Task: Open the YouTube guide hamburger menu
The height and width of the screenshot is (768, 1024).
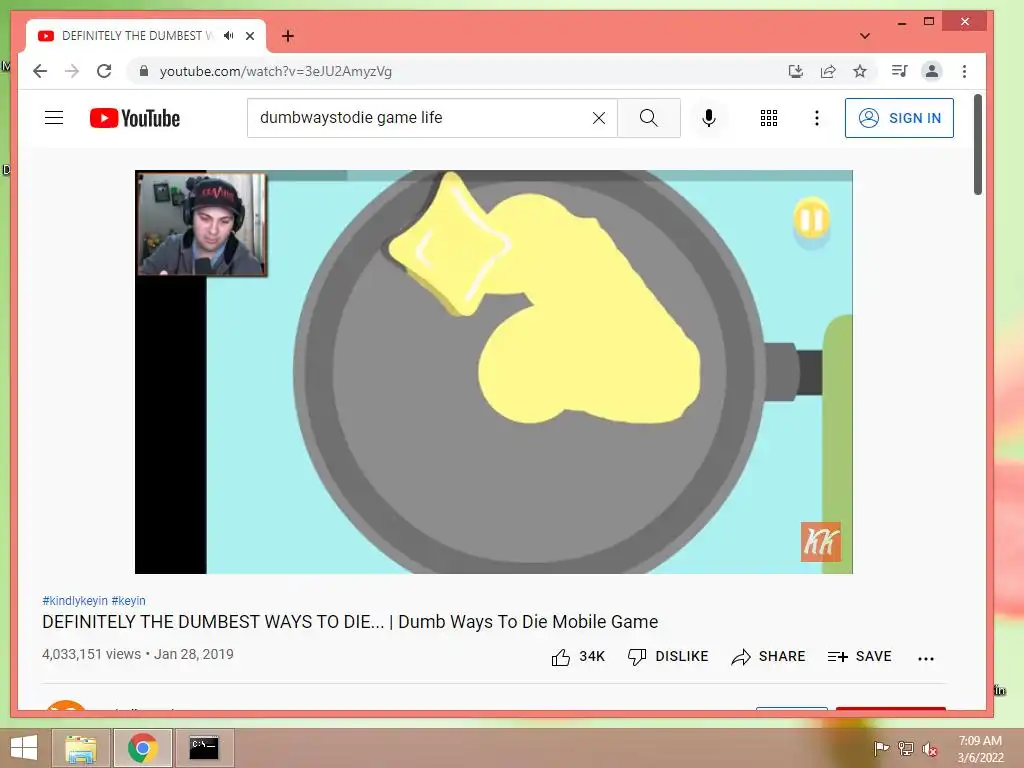Action: [x=54, y=118]
